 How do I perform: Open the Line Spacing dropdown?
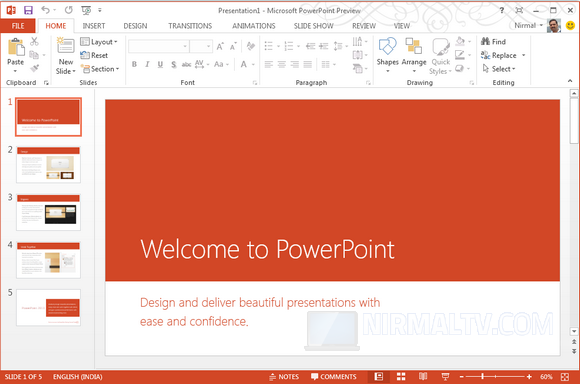(x=340, y=46)
